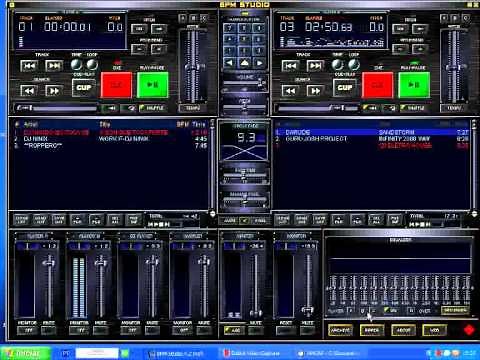This screenshot has height=360, width=480.
Task: Click the right player pitch fader
Action: pyautogui.click(x=454, y=67)
